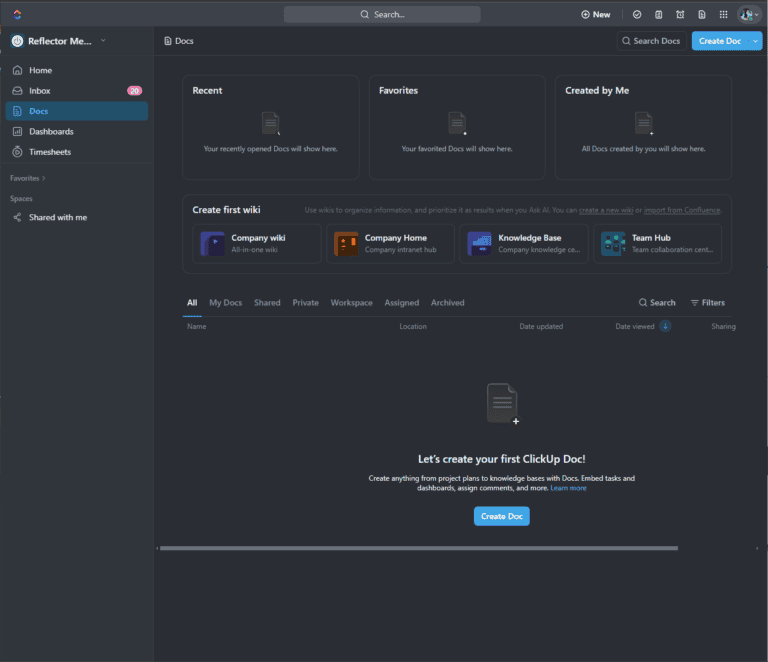Screen dimensions: 768x662
Task: Open Inbox with 20 notifications
Action: 77,91
